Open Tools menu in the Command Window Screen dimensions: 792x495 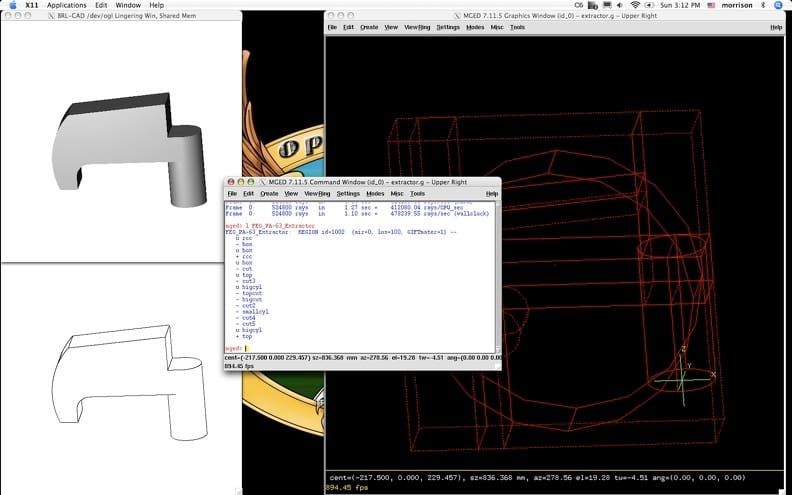417,193
